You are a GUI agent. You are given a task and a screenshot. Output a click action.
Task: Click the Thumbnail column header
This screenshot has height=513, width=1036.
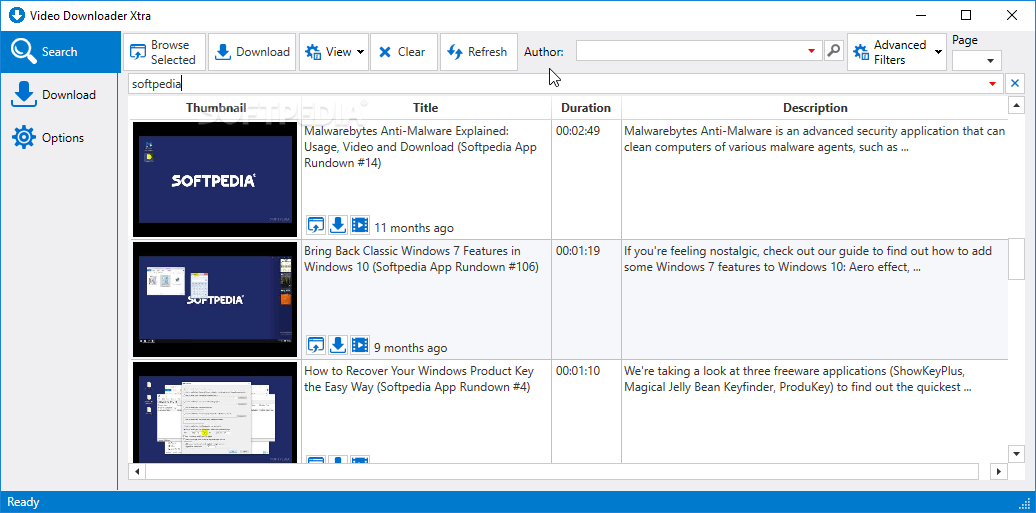click(216, 108)
